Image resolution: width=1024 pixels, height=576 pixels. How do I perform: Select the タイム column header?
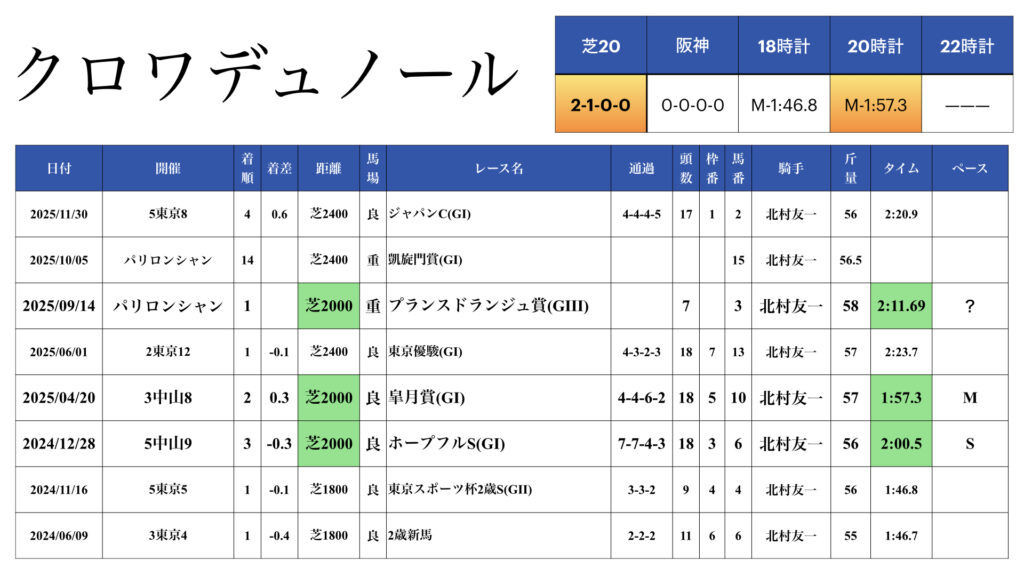[901, 168]
